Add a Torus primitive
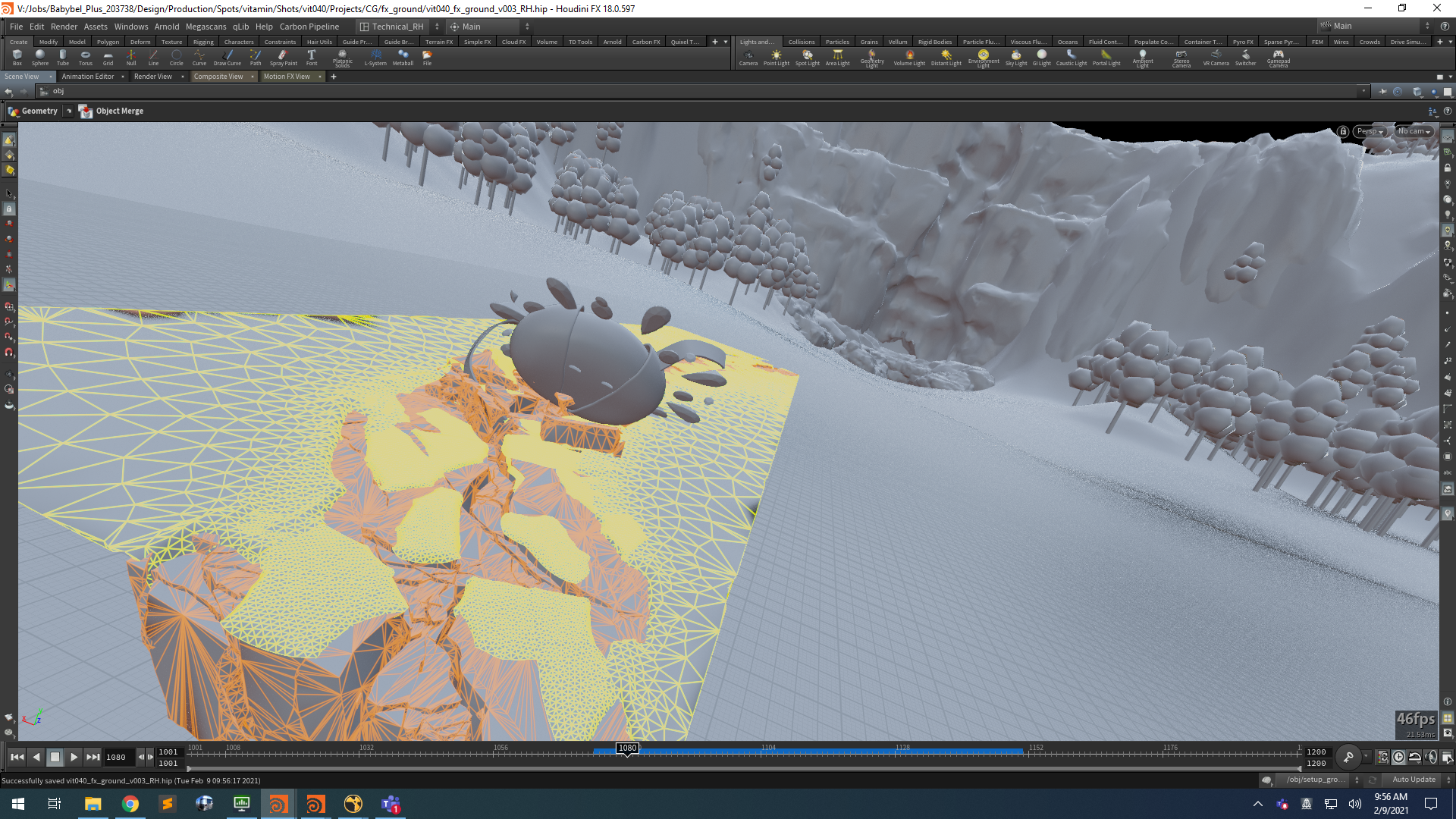Screen dimensions: 1456x819 [x=86, y=58]
